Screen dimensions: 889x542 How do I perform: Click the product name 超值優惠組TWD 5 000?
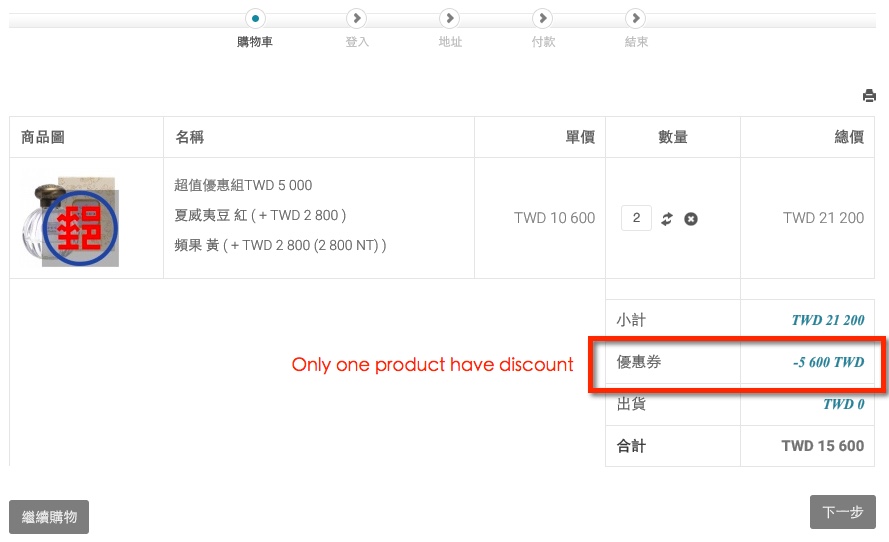(243, 185)
